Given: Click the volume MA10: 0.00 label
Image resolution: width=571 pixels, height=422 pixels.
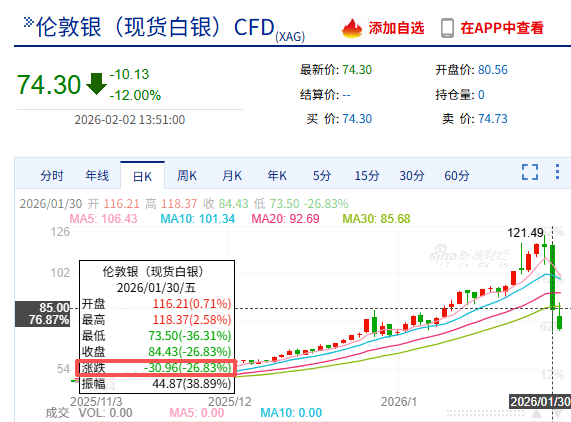Looking at the screenshot, I should pyautogui.click(x=291, y=413).
